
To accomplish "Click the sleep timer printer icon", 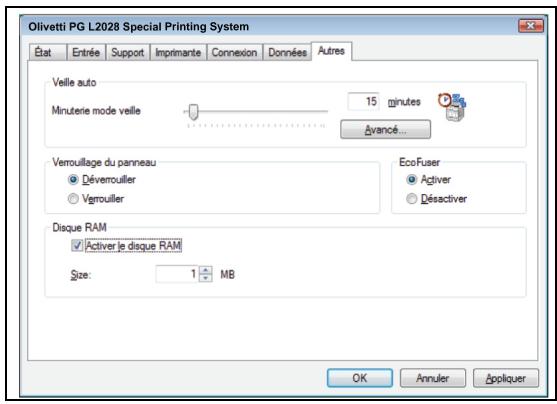I will point(451,107).
